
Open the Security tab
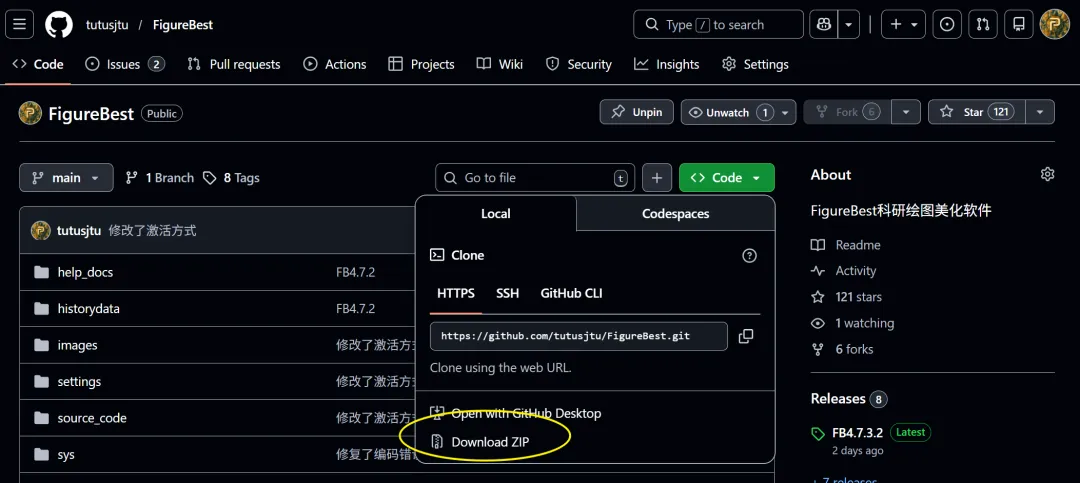pos(579,64)
